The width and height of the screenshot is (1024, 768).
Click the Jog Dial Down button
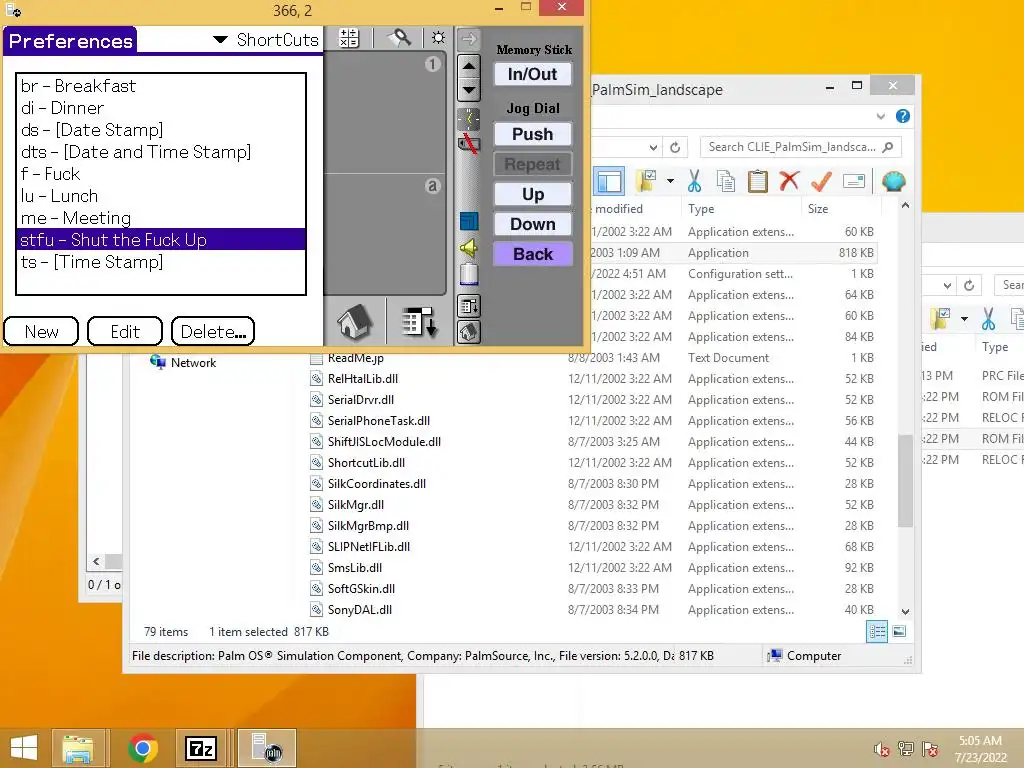(532, 224)
